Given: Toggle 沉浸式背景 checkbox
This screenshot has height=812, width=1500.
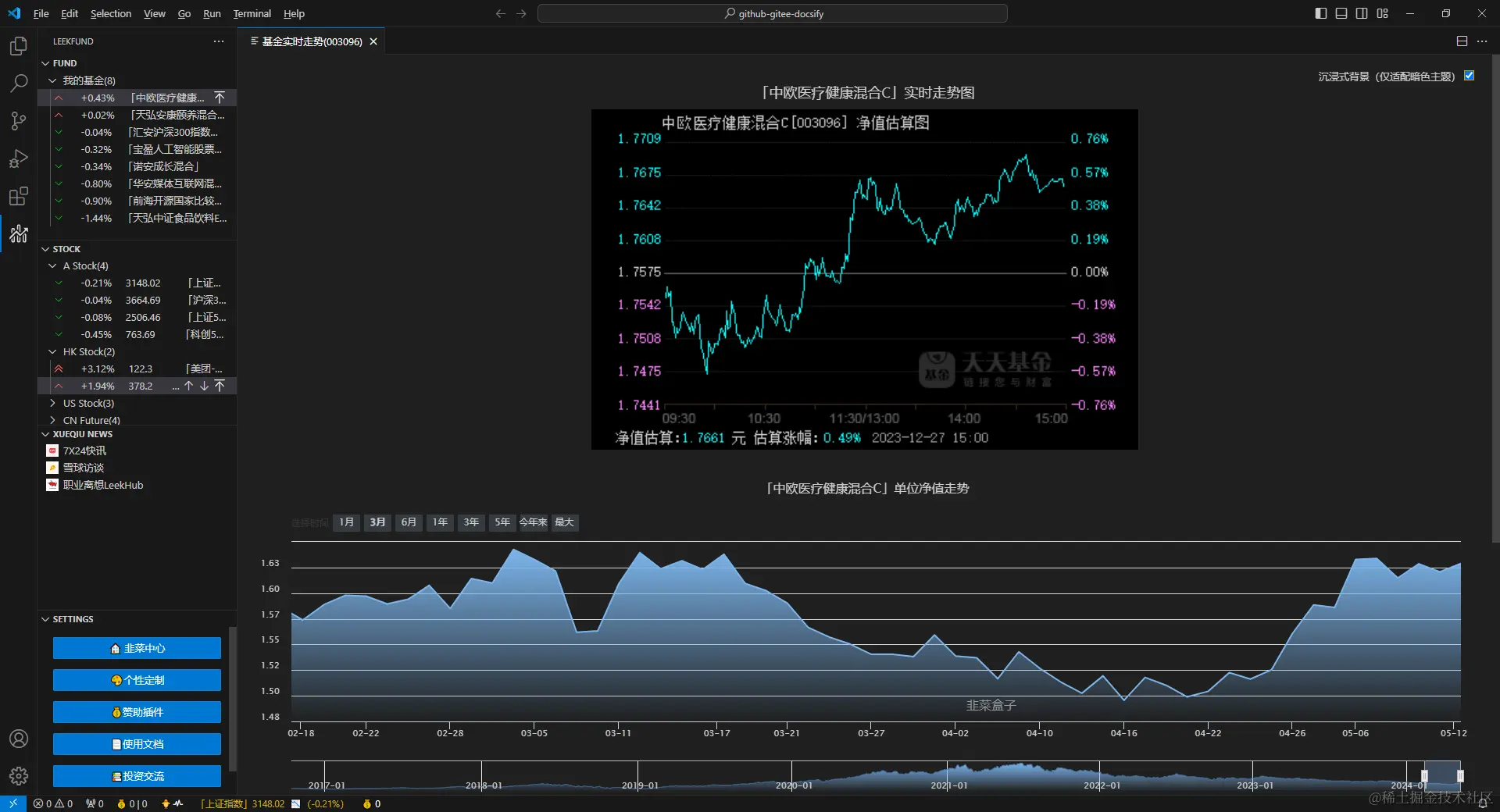Looking at the screenshot, I should (x=1469, y=76).
